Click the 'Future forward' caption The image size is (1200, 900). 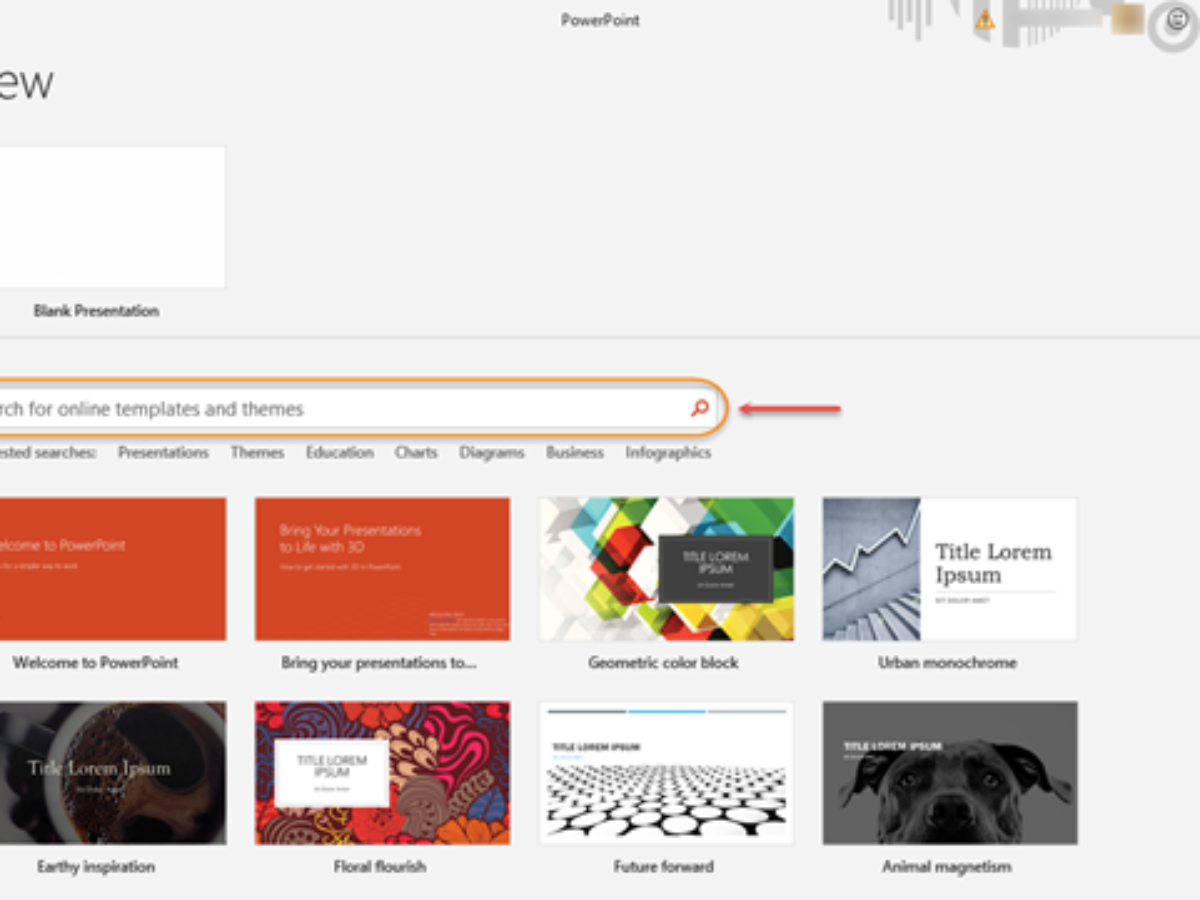point(664,866)
